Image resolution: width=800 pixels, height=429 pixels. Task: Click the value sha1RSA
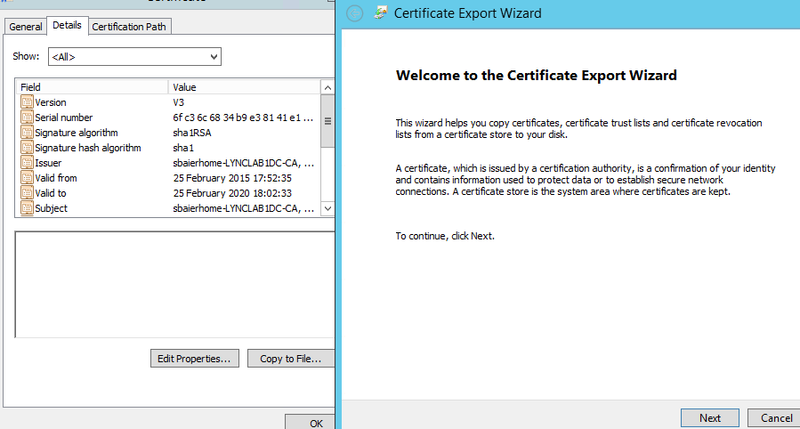pyautogui.click(x=192, y=133)
